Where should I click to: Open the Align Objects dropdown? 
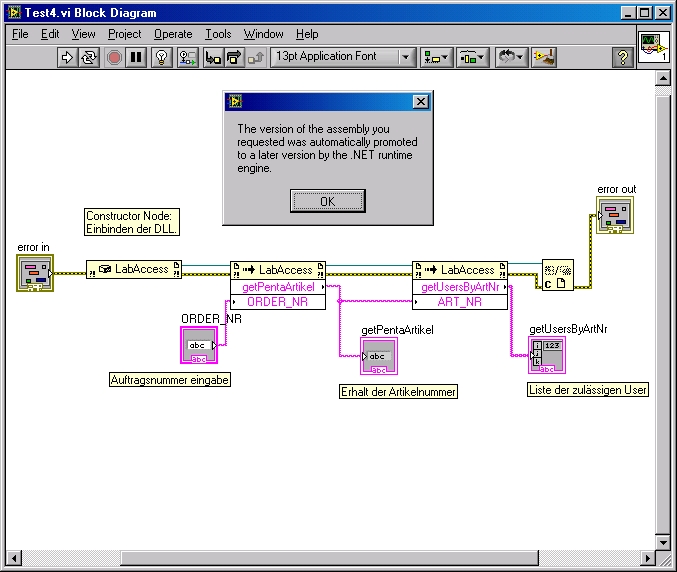(x=437, y=57)
